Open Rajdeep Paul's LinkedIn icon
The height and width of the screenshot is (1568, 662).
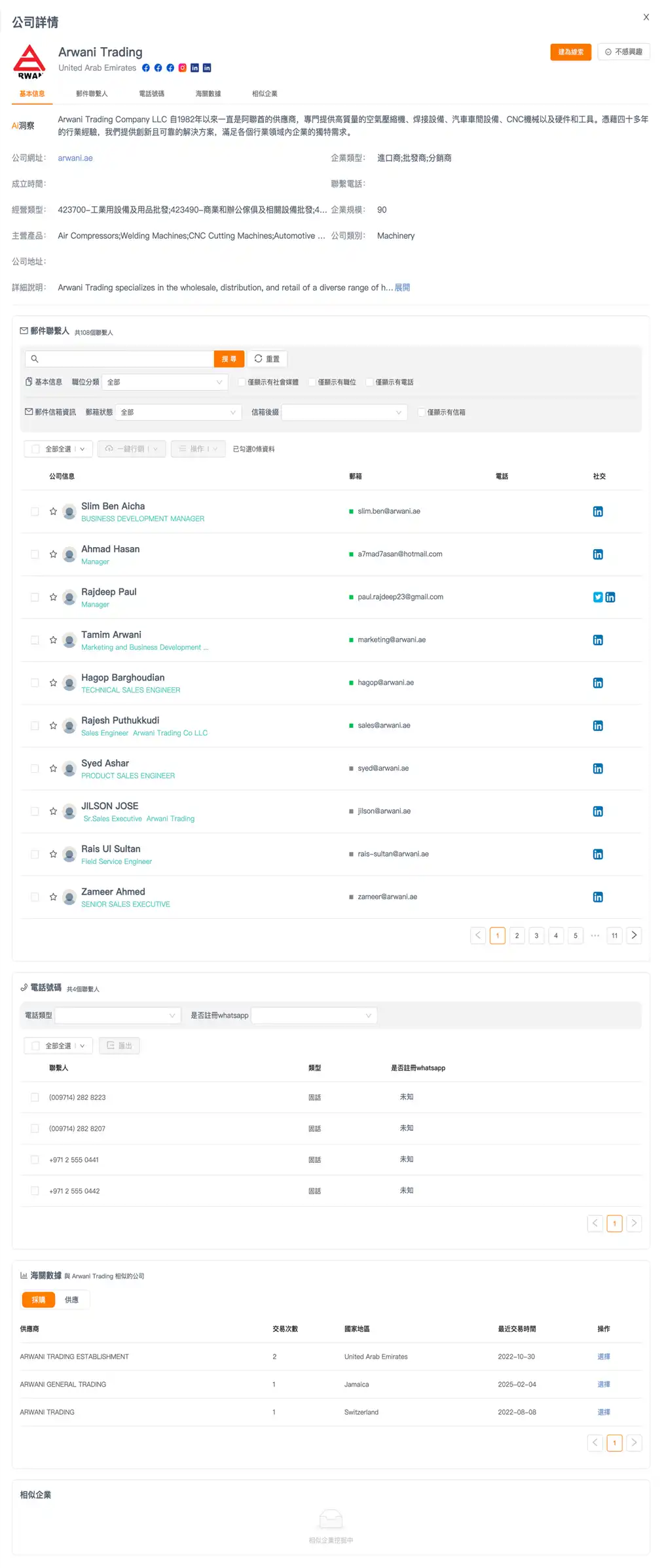tap(610, 597)
